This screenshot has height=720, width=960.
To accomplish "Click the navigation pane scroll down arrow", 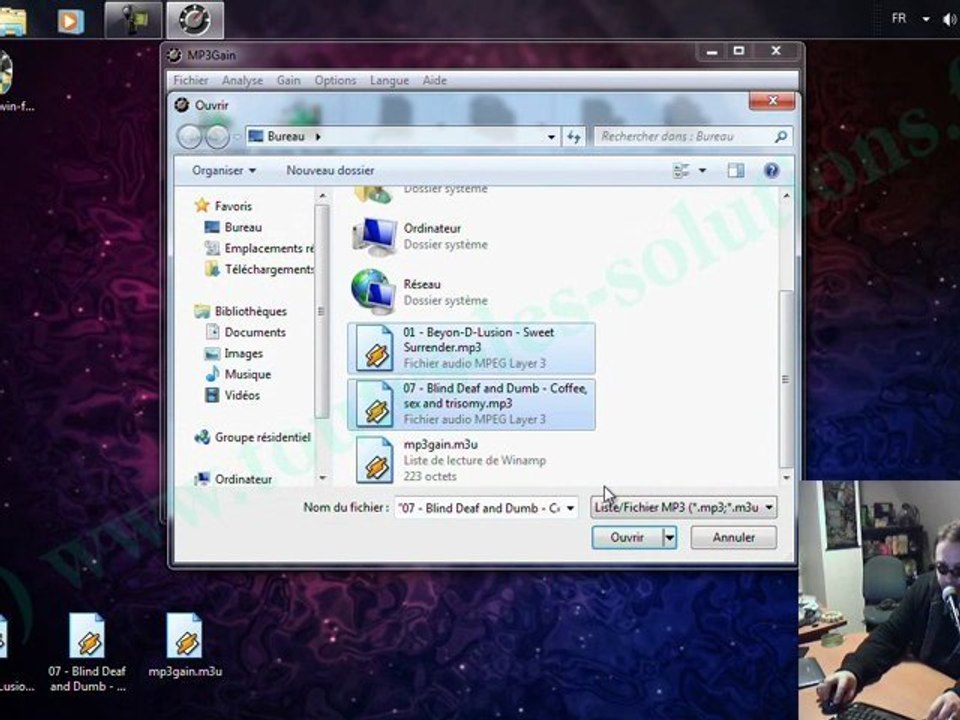I will (x=322, y=478).
